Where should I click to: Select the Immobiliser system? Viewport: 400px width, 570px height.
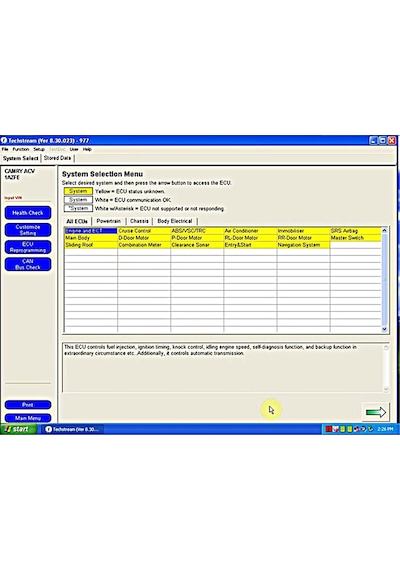pos(303,231)
